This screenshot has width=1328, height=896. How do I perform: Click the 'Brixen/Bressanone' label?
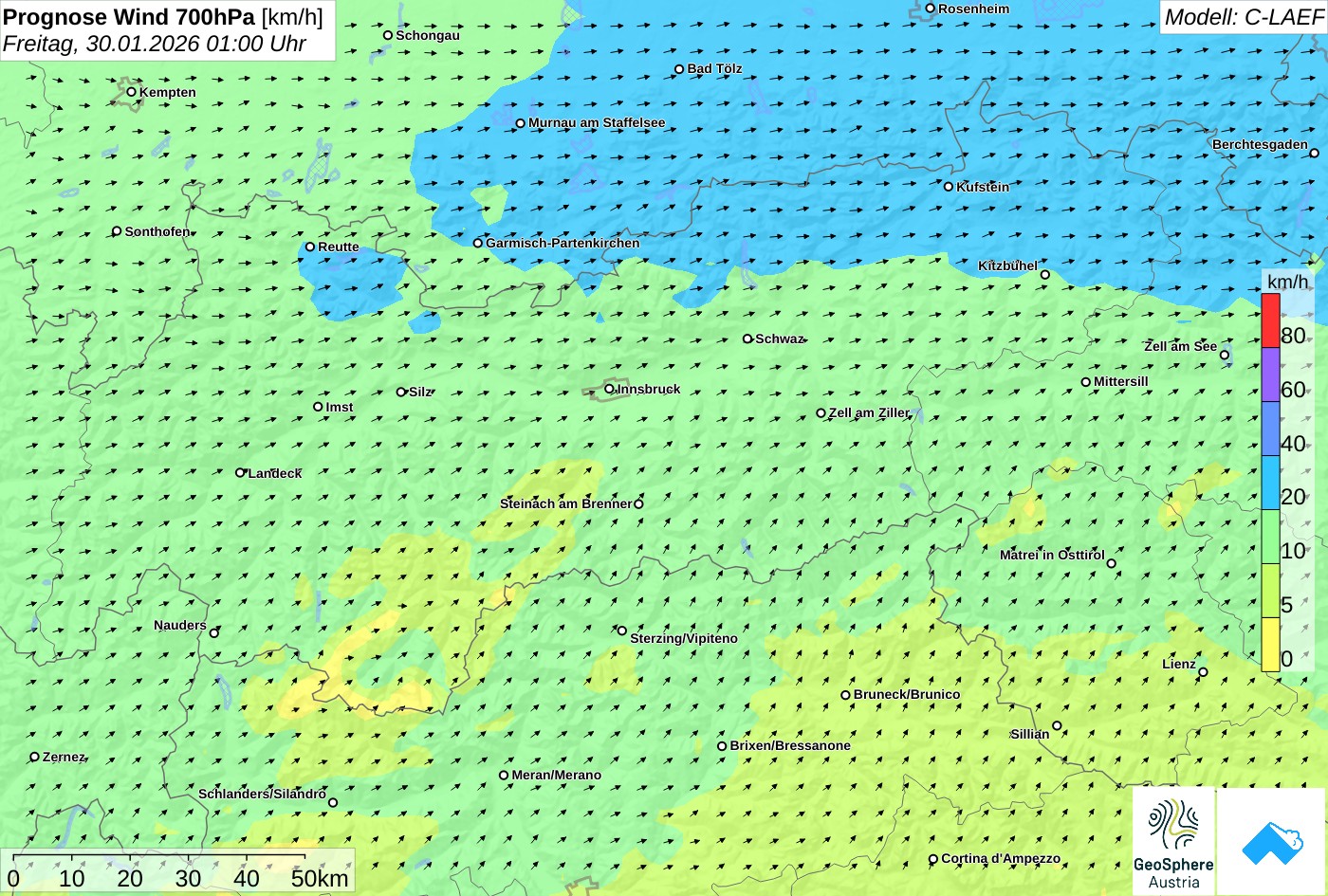pyautogui.click(x=790, y=745)
